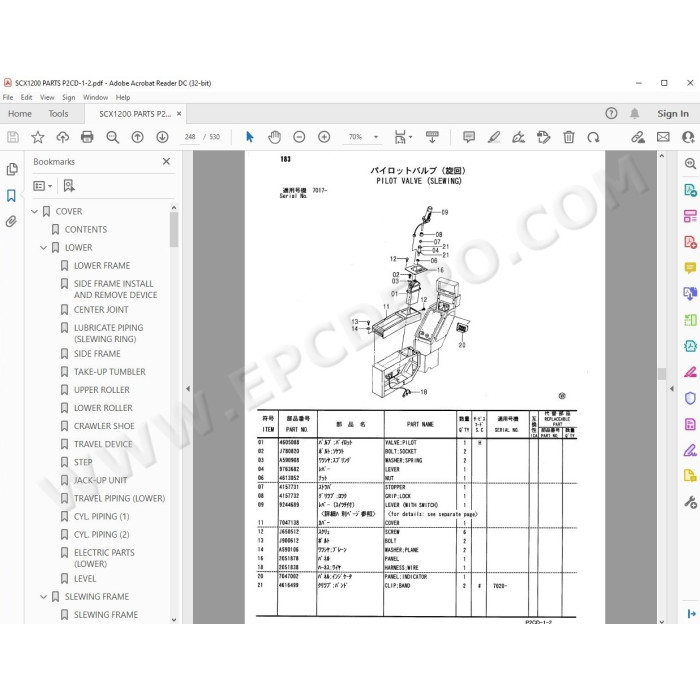Show the Bookmarks panel icon
Screen dimensions: 700x700
(x=11, y=196)
